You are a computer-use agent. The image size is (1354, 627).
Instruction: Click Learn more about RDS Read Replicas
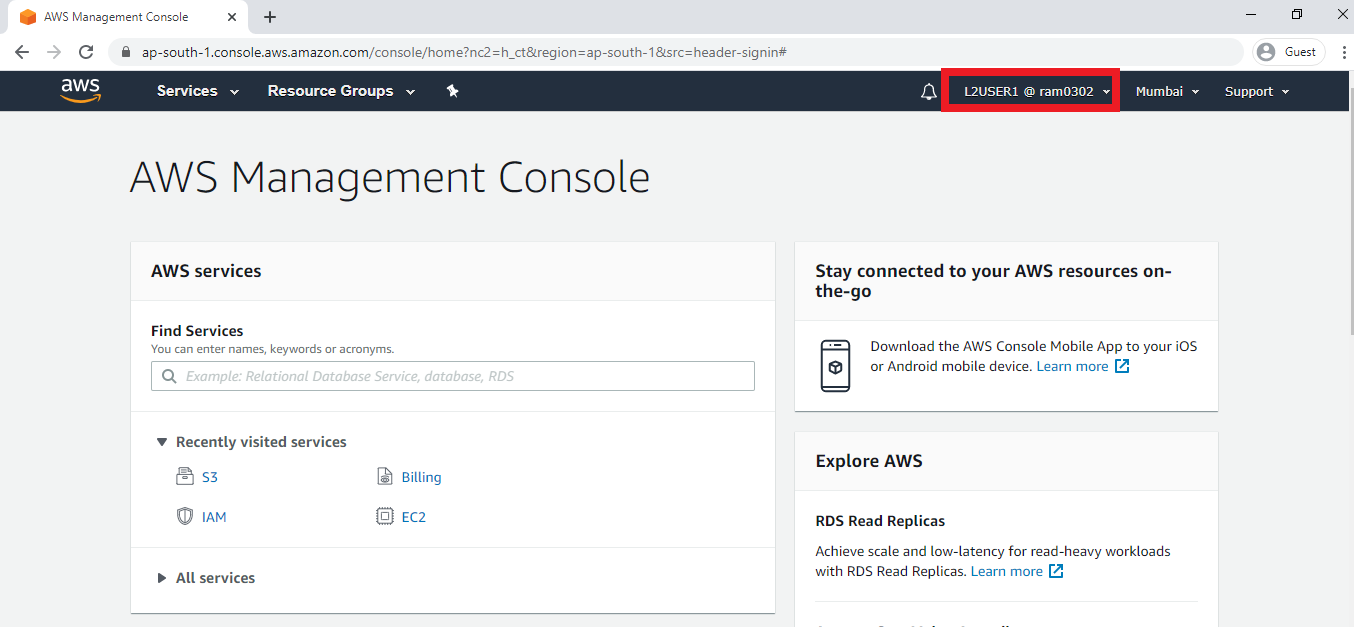1006,571
